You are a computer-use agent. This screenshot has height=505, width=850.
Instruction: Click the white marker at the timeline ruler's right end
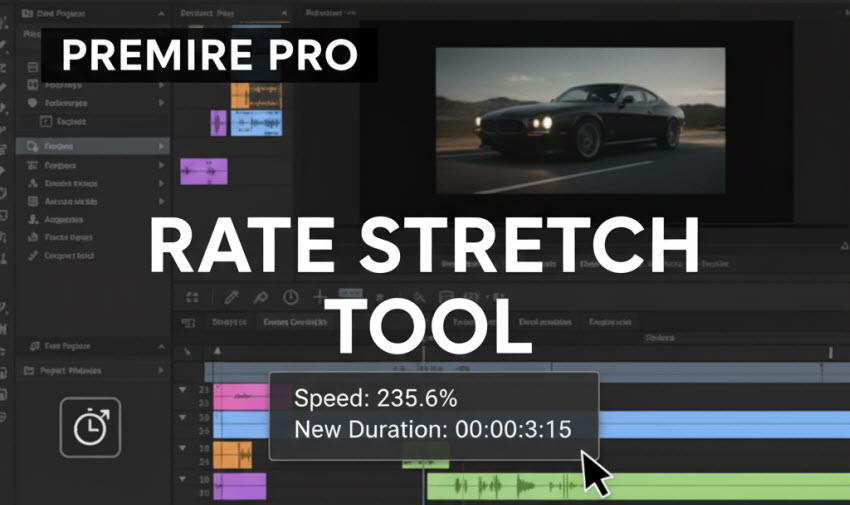tap(830, 353)
